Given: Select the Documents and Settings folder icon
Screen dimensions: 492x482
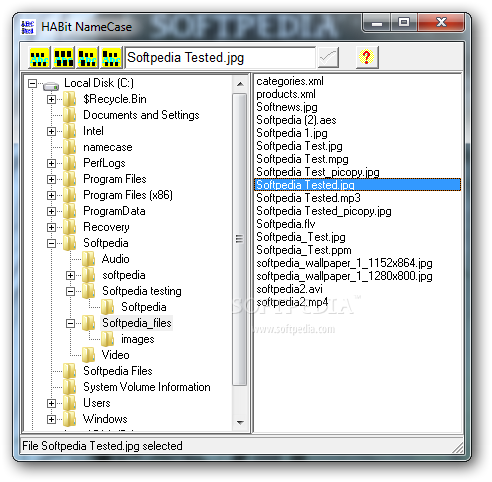Looking at the screenshot, I should (70, 115).
